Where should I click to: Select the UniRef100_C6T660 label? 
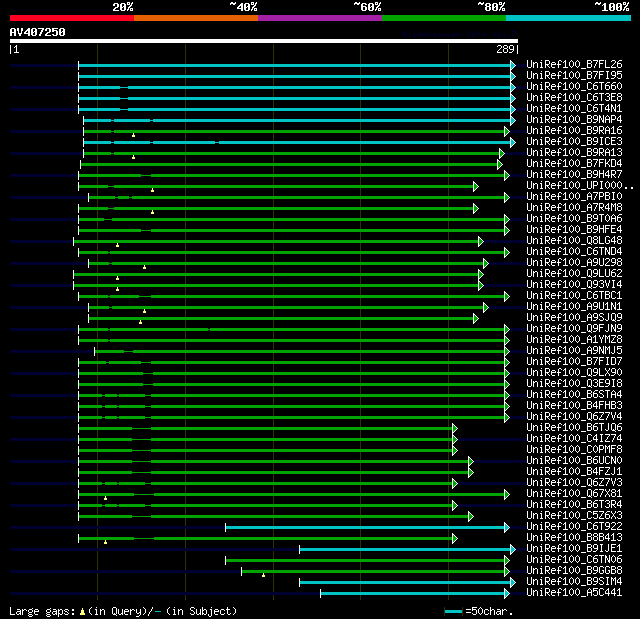coord(574,87)
